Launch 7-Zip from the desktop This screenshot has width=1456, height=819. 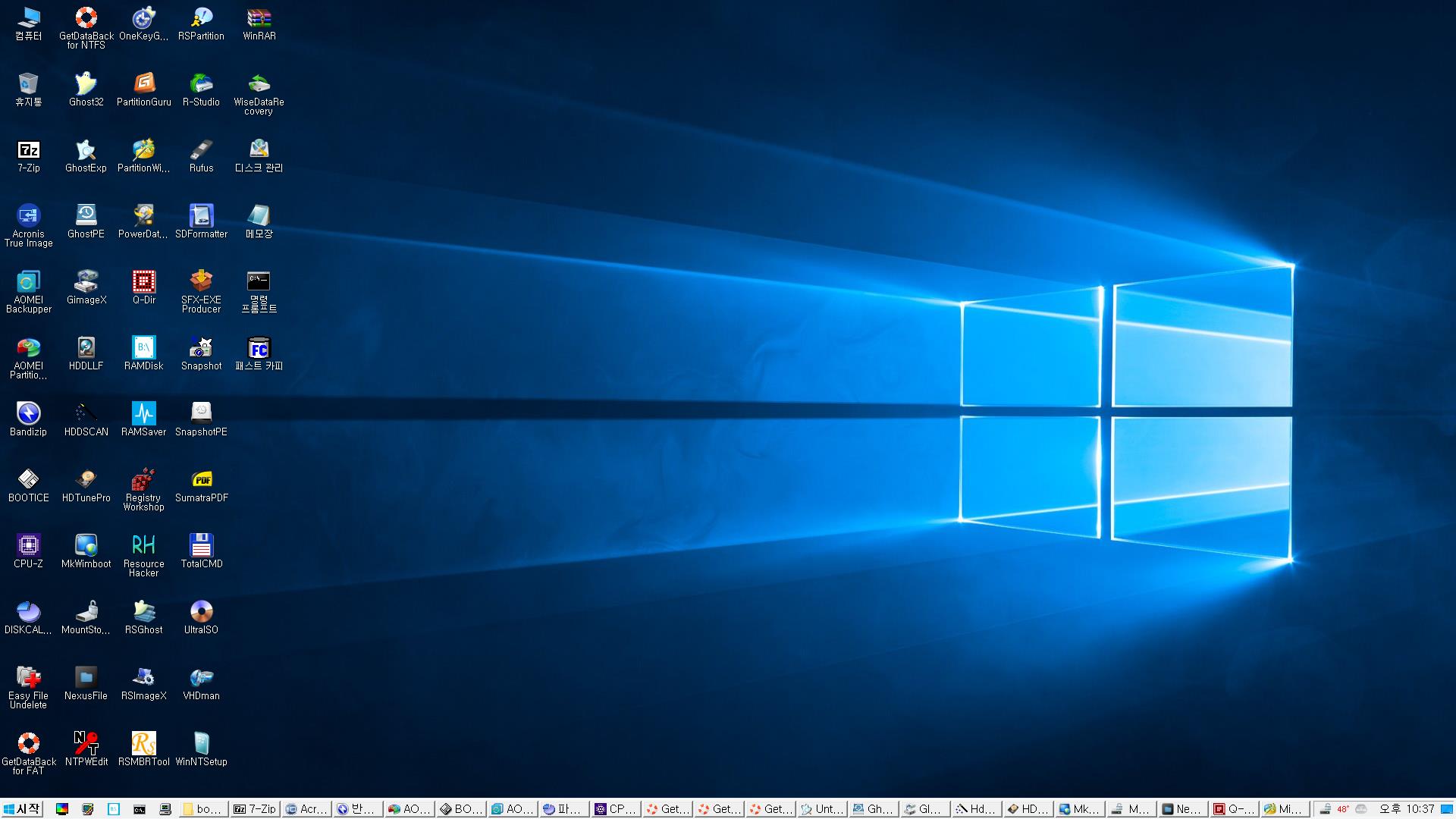pos(29,155)
